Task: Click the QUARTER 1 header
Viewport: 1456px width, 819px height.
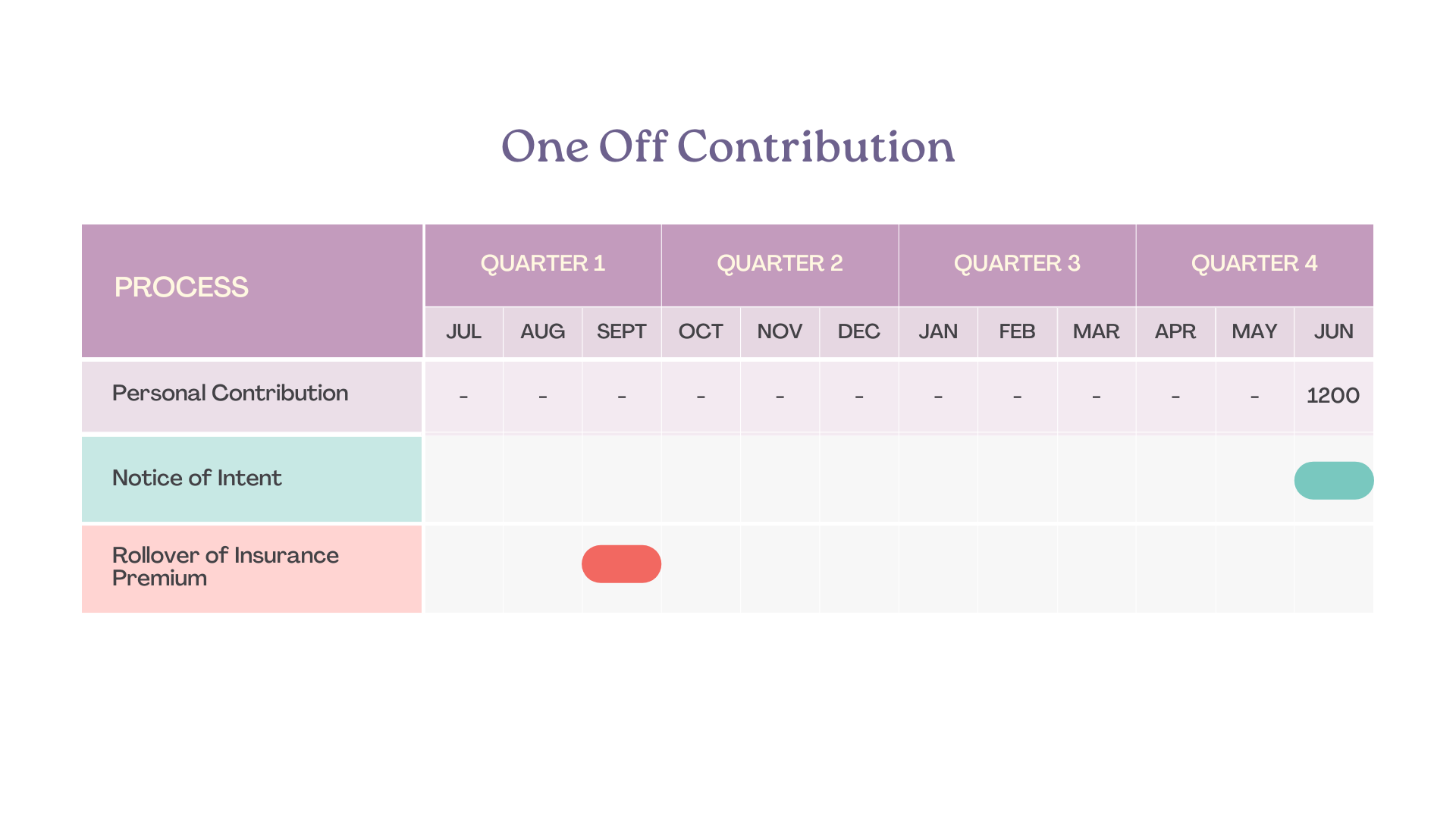Action: 543,265
